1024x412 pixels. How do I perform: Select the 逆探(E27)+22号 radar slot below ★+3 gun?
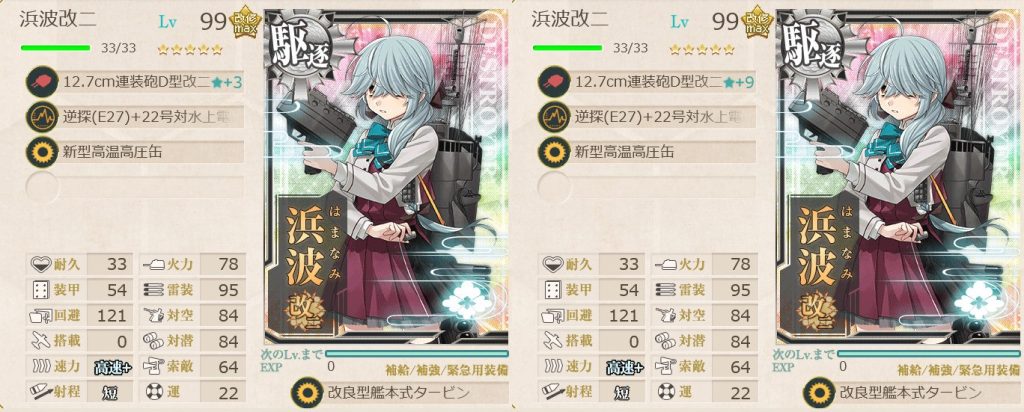pos(135,118)
